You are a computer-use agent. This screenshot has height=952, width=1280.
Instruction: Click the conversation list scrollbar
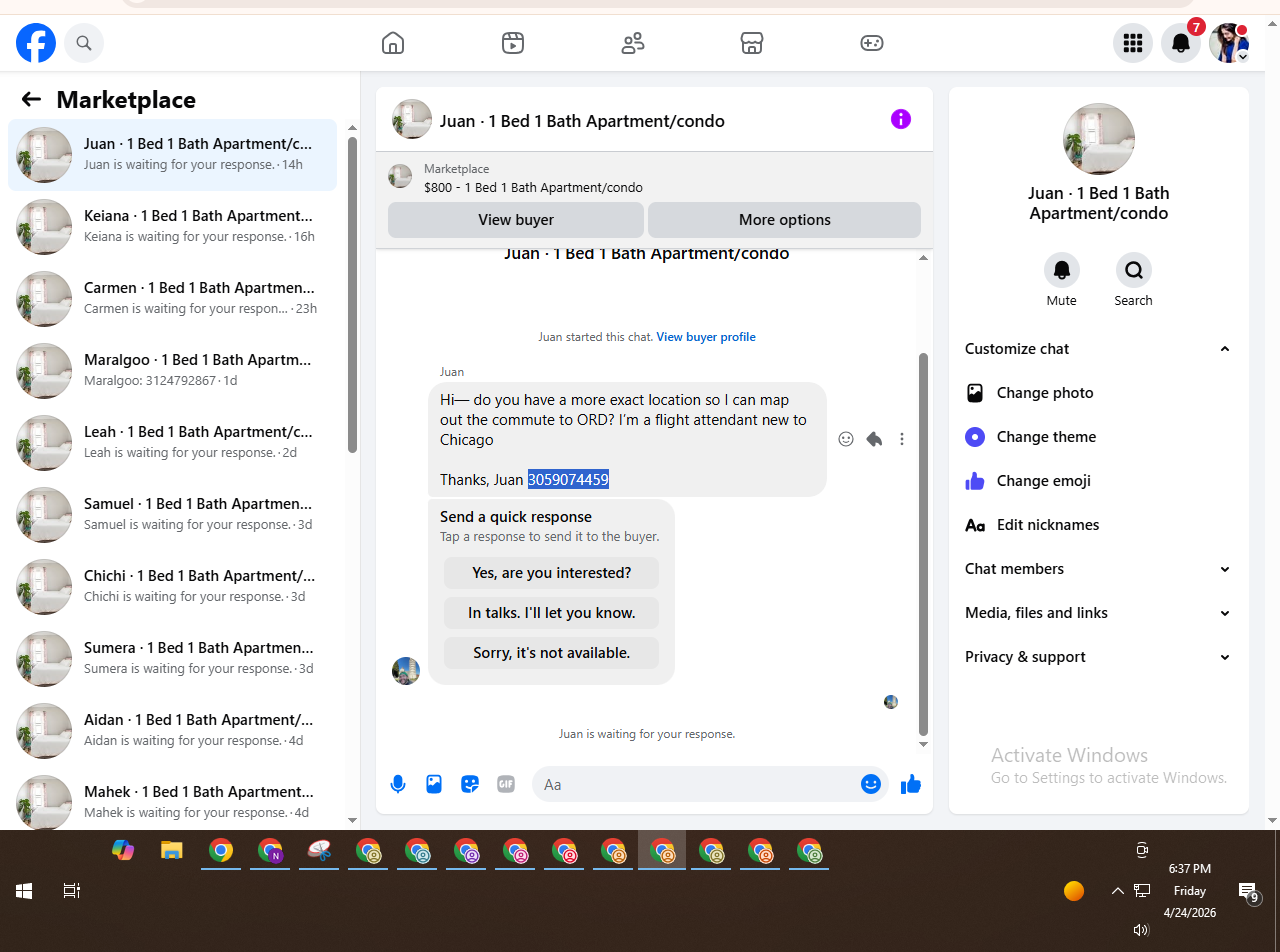352,295
